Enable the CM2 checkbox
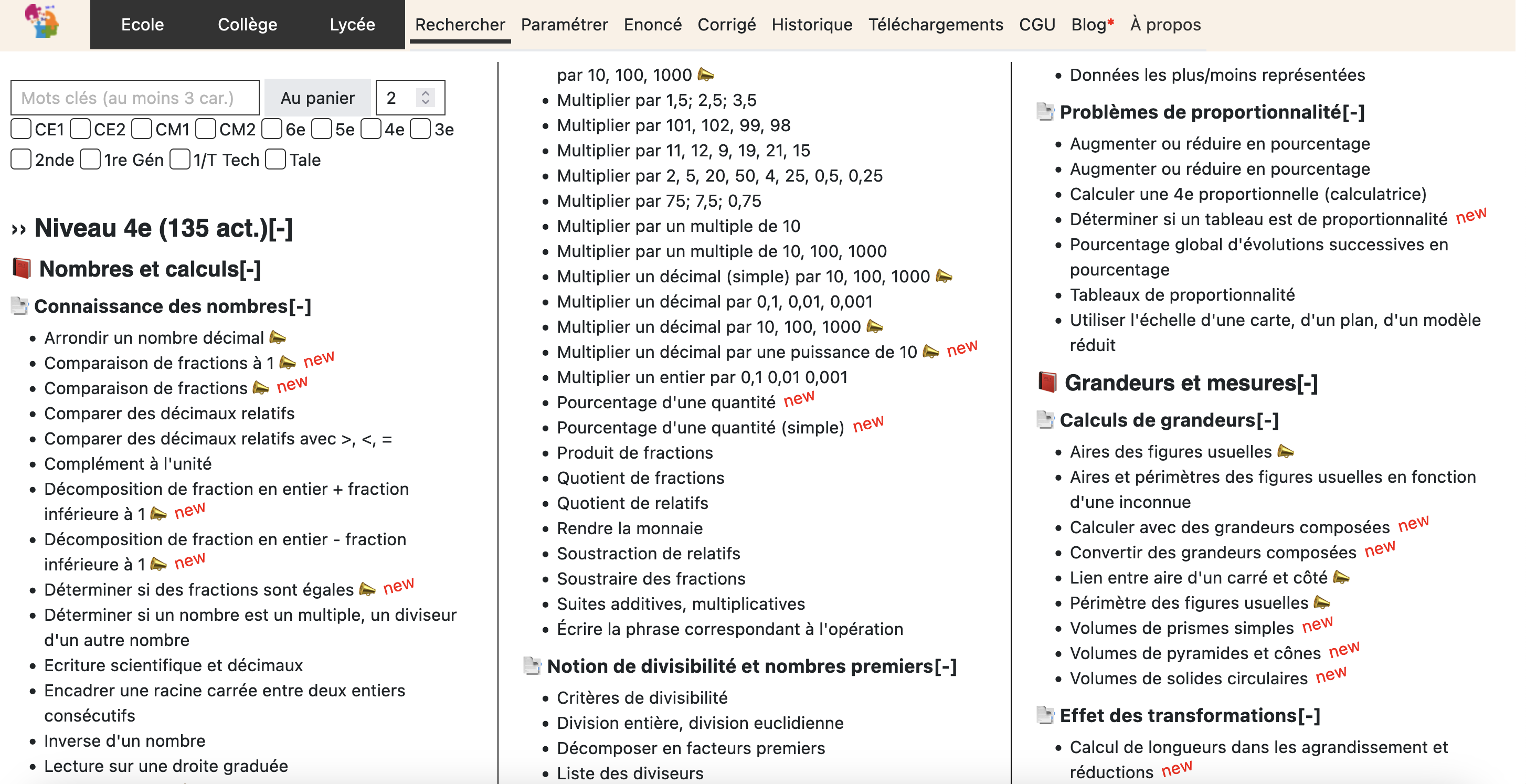Image resolution: width=1526 pixels, height=784 pixels. [206, 129]
